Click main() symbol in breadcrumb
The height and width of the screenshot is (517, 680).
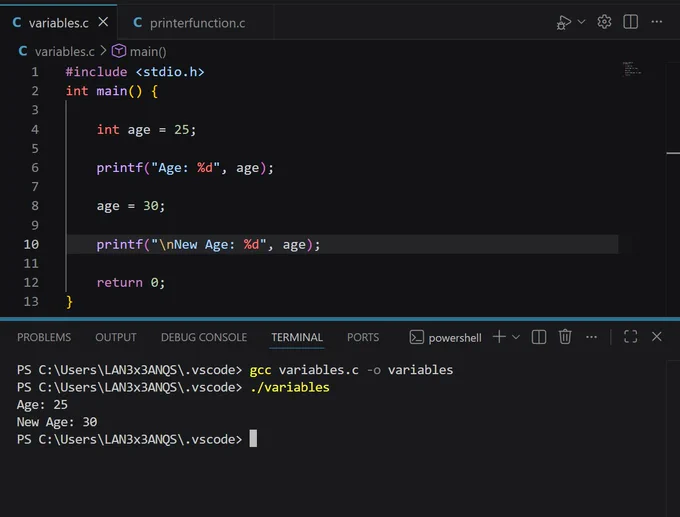point(148,52)
